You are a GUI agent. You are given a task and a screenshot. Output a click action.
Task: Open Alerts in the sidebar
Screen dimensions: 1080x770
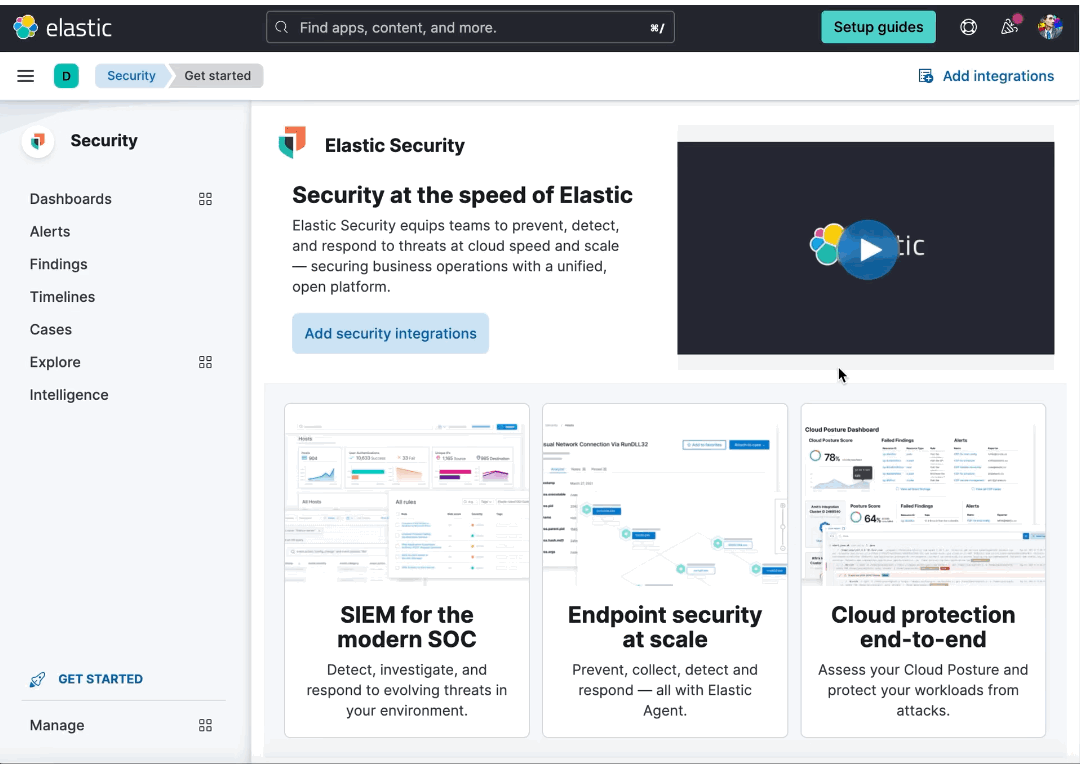(x=50, y=231)
